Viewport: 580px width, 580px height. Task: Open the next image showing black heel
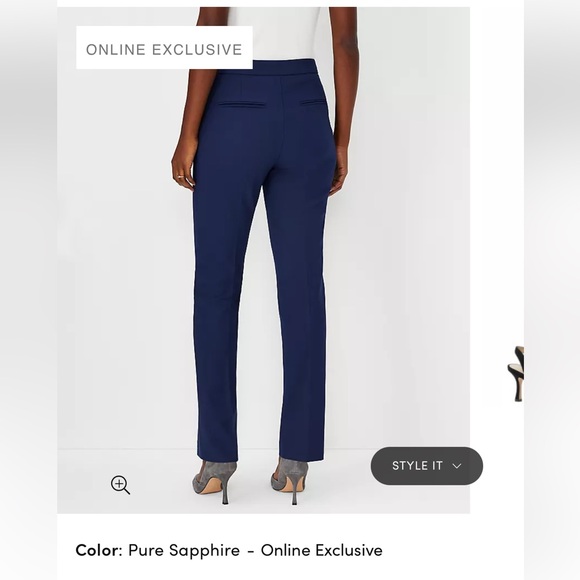coord(516,373)
